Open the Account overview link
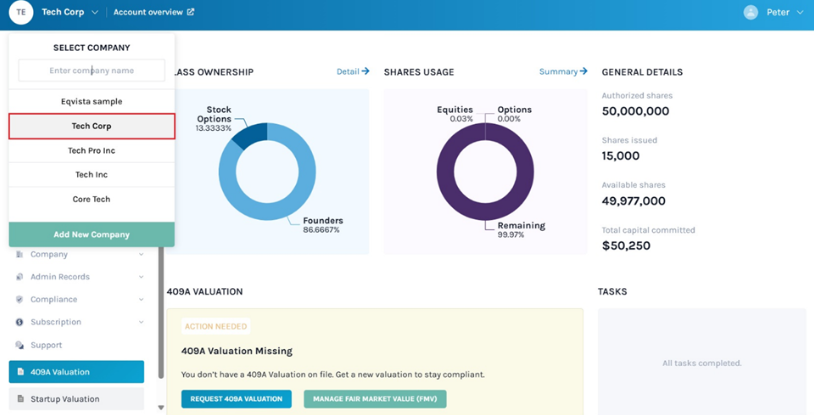The height and width of the screenshot is (415, 814). [x=148, y=12]
